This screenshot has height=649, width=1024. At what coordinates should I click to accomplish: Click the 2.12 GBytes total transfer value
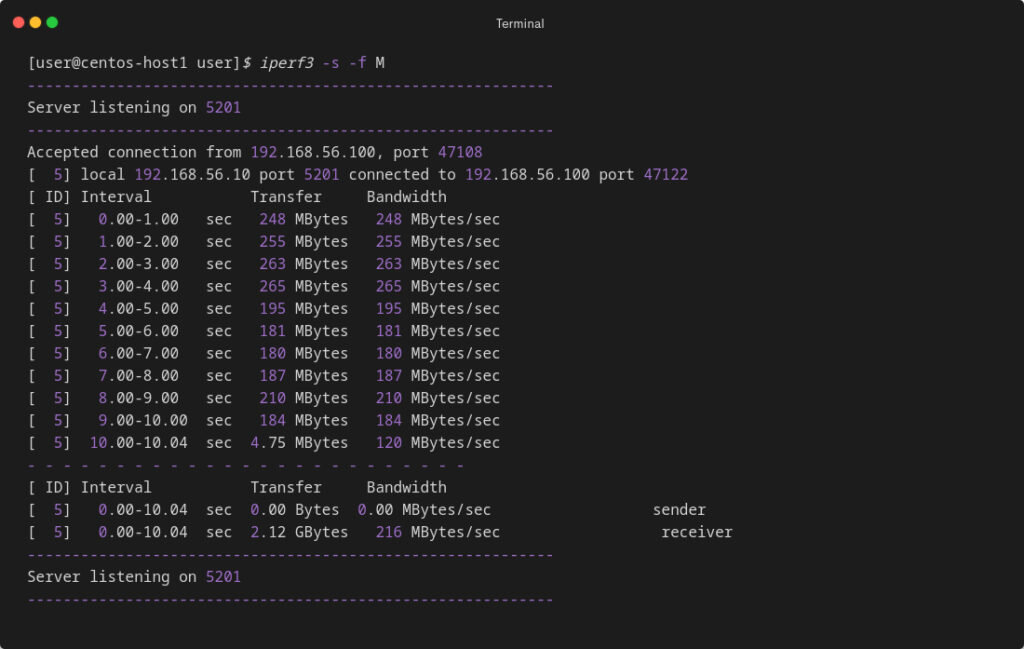[x=299, y=532]
